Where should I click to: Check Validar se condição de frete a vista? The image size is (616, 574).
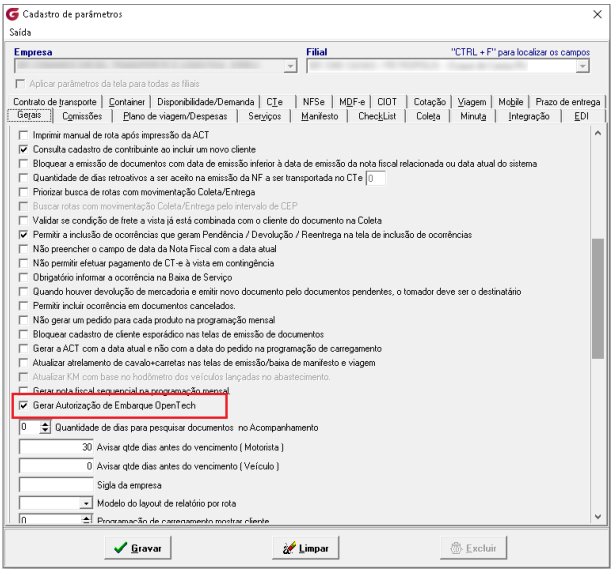tap(24, 220)
